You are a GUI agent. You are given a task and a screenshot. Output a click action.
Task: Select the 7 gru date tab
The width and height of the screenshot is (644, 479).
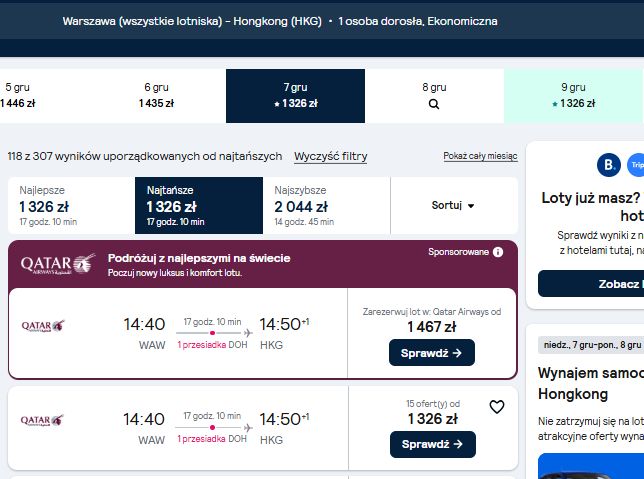pyautogui.click(x=295, y=96)
